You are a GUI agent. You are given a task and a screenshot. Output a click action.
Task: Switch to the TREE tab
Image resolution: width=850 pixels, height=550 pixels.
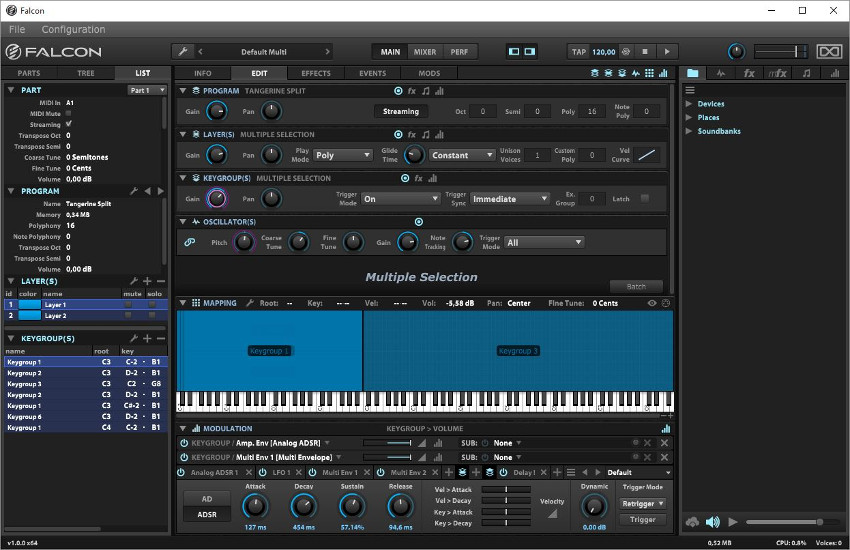click(86, 73)
